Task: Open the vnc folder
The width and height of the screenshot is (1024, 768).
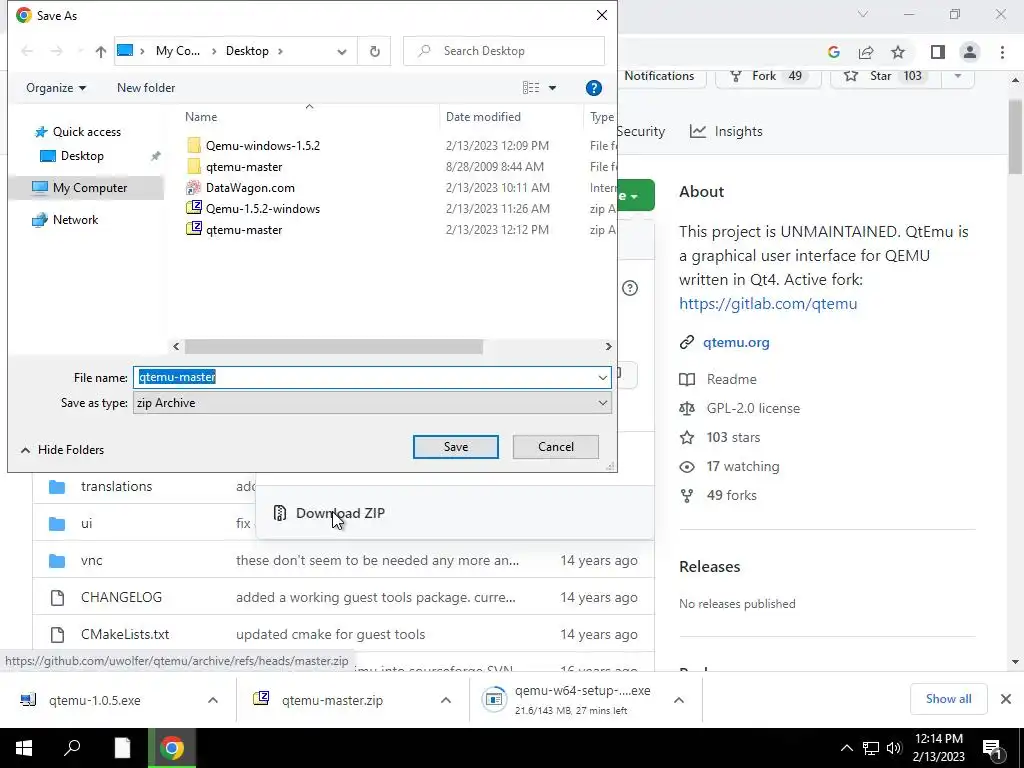Action: [x=91, y=560]
